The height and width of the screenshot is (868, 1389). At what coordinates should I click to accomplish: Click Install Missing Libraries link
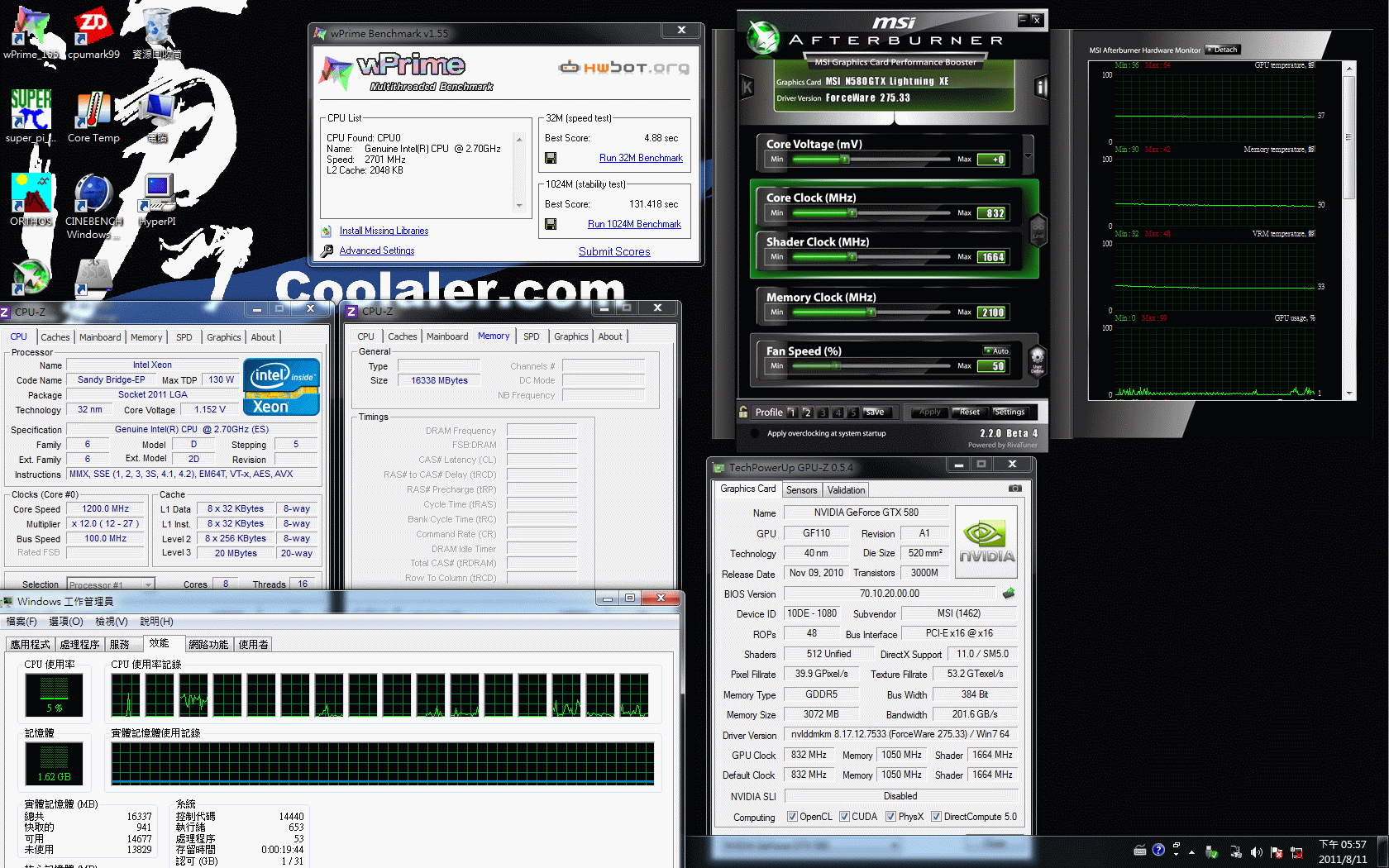384,231
